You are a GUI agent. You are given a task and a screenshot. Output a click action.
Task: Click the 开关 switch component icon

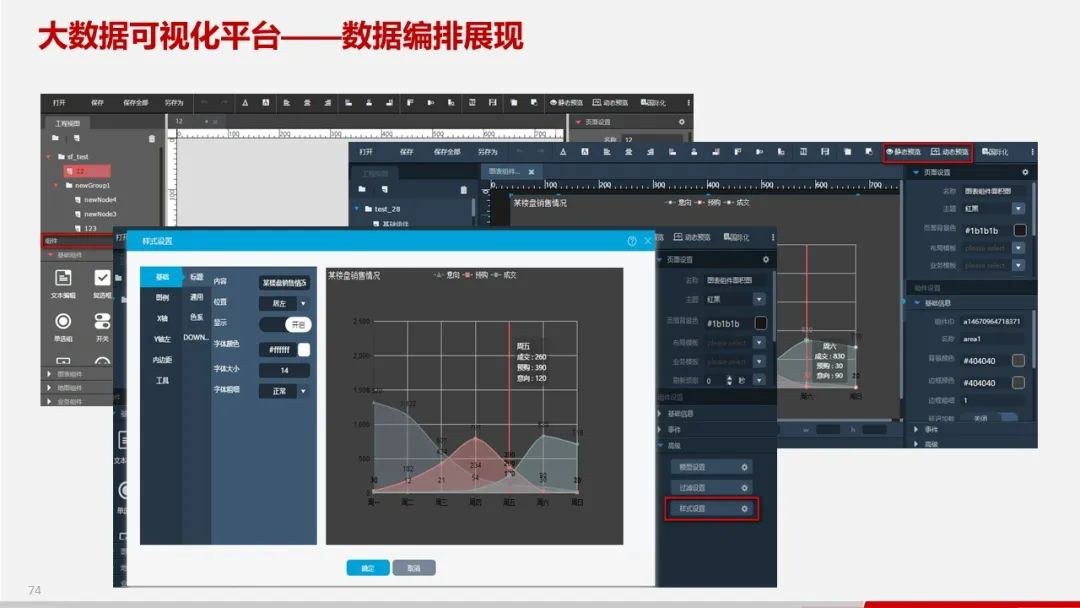pos(102,321)
